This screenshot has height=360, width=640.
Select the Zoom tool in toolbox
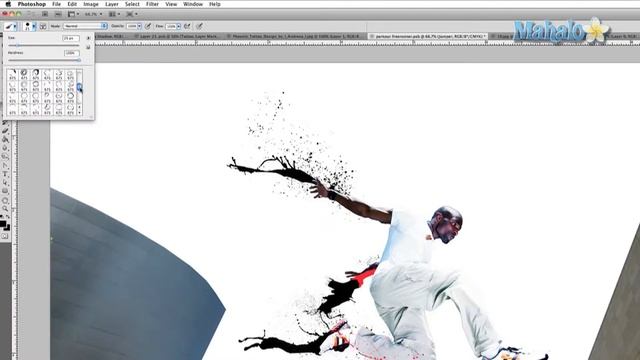5,208
